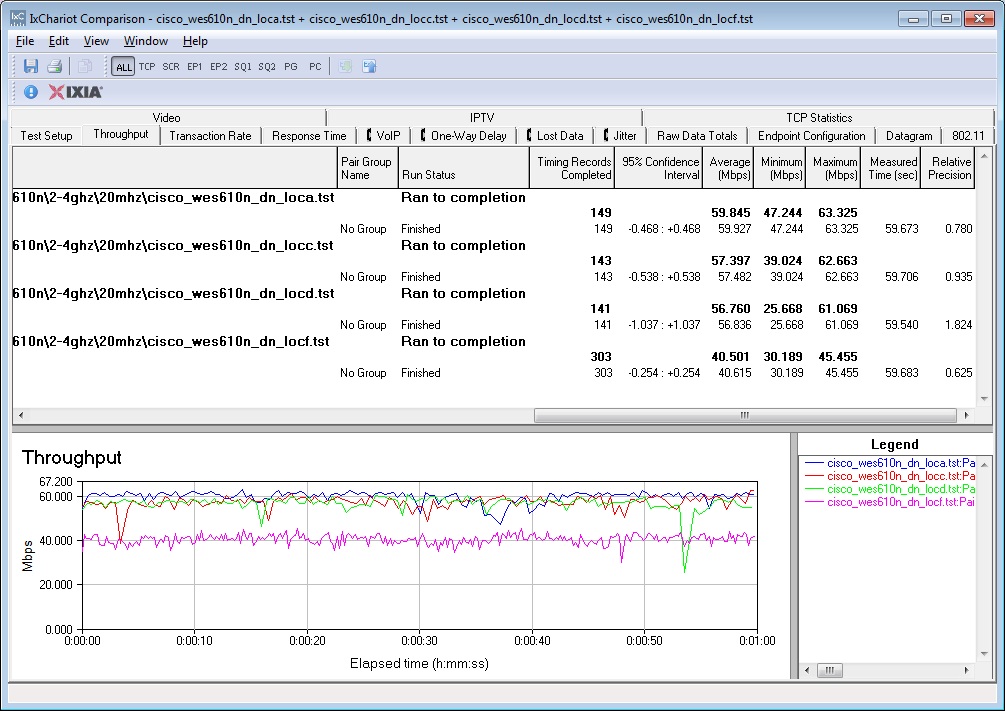Click the results table scroll-up arrow

(984, 156)
